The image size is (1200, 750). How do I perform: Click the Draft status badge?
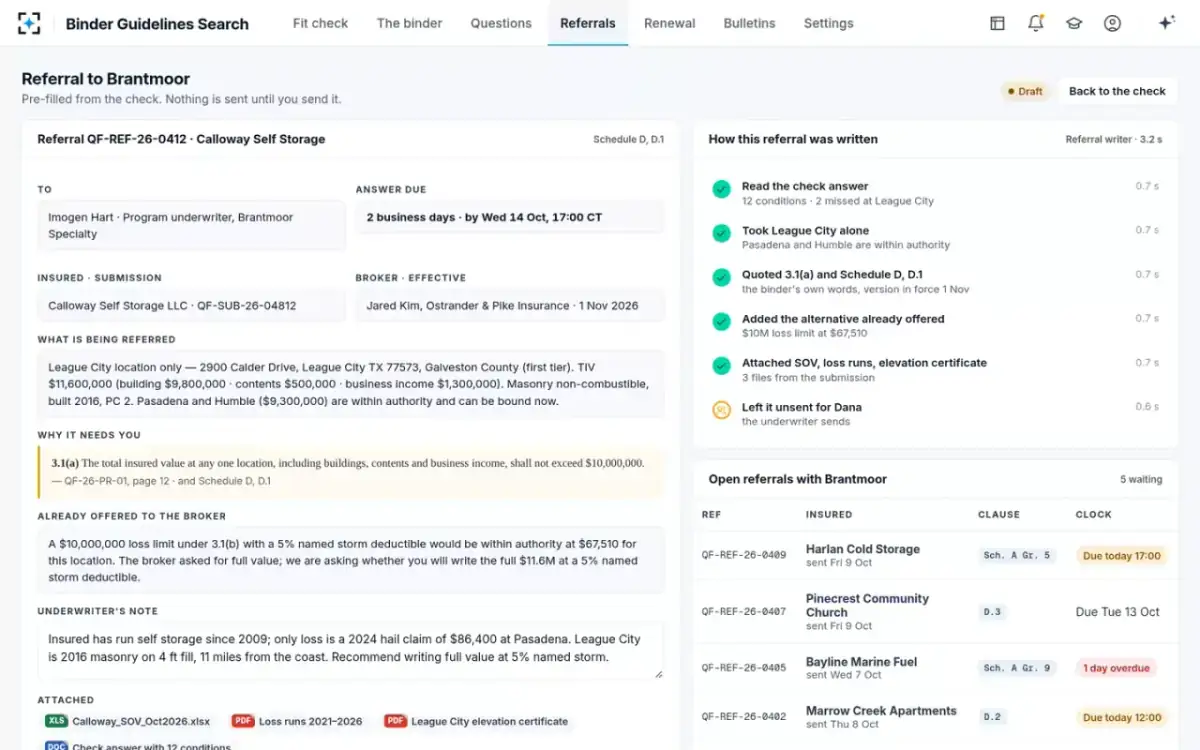click(x=1025, y=91)
